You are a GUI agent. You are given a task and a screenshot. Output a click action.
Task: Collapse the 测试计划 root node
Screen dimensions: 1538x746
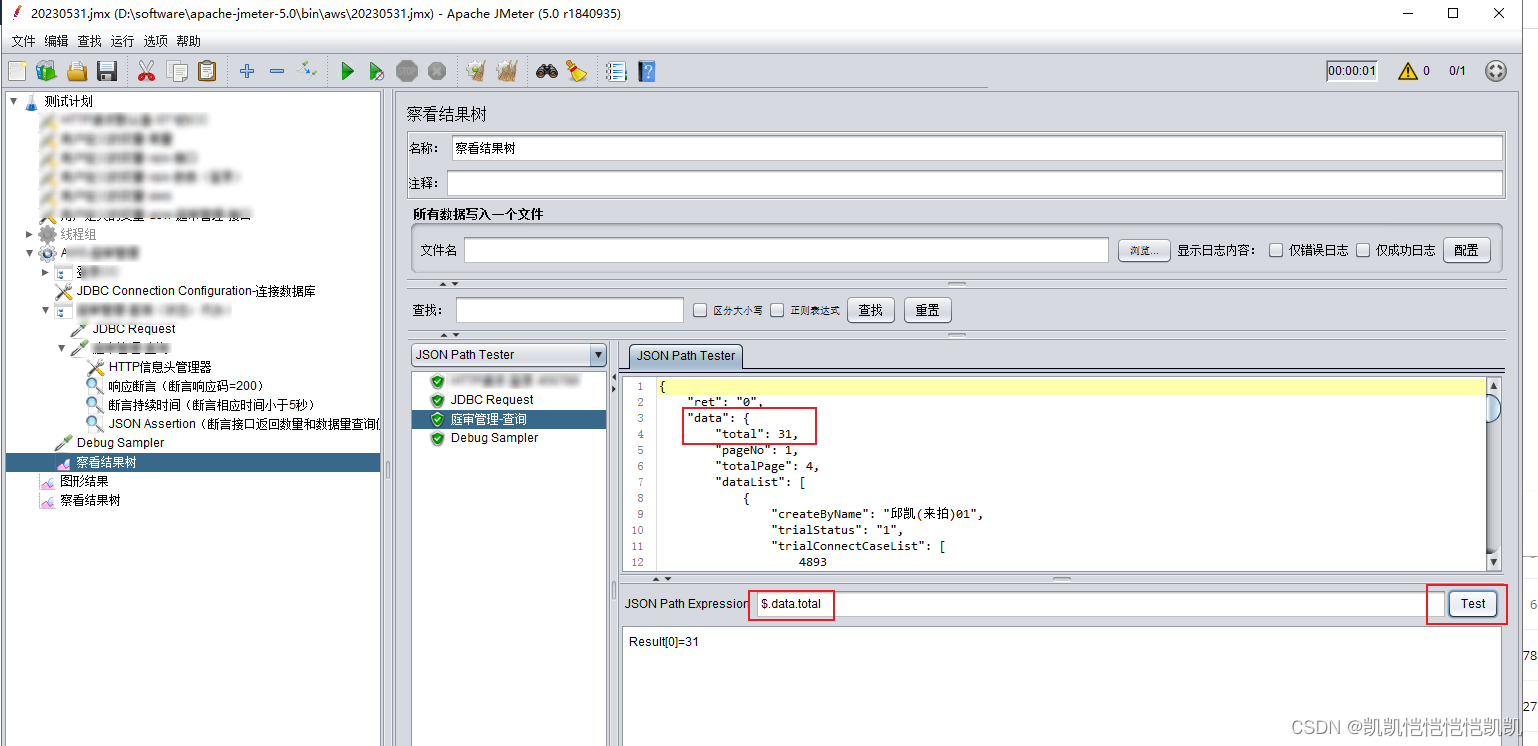click(14, 101)
